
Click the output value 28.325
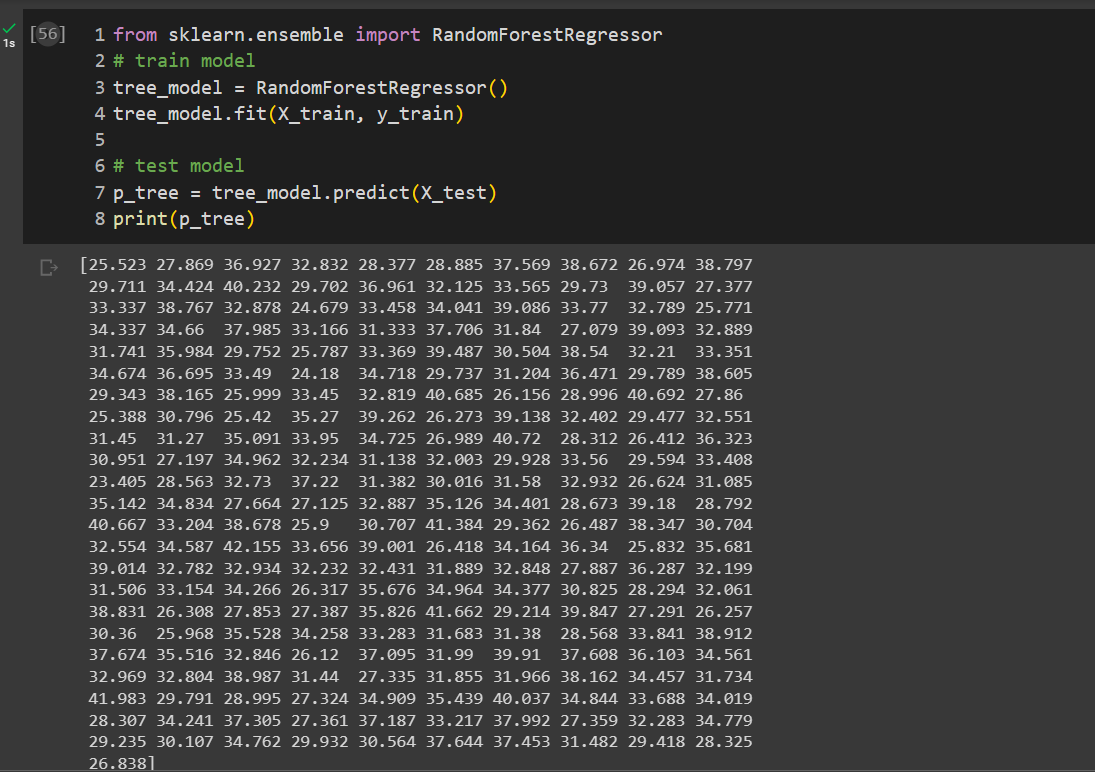[723, 742]
